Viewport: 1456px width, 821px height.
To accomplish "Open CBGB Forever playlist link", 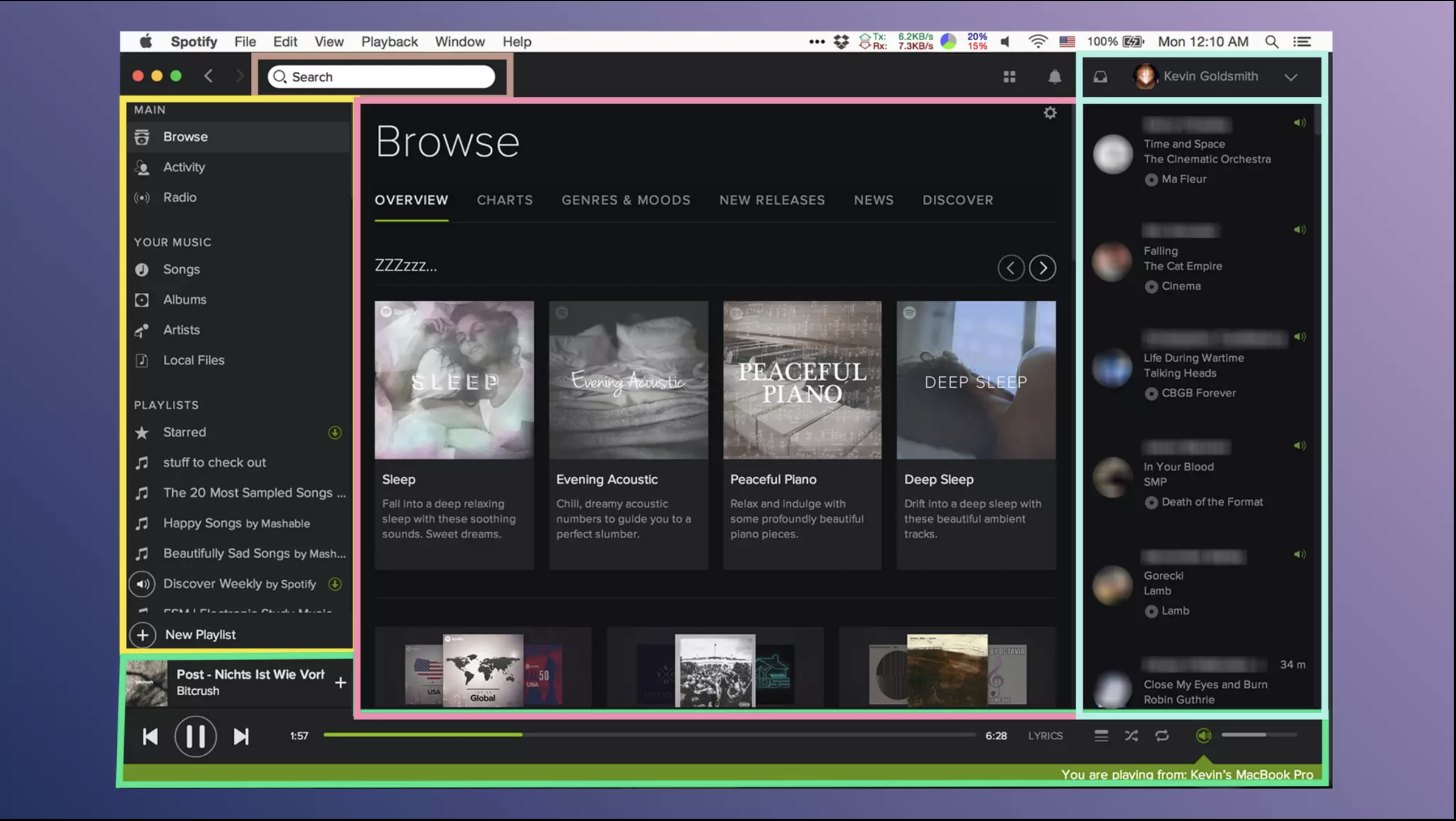I will [1198, 393].
